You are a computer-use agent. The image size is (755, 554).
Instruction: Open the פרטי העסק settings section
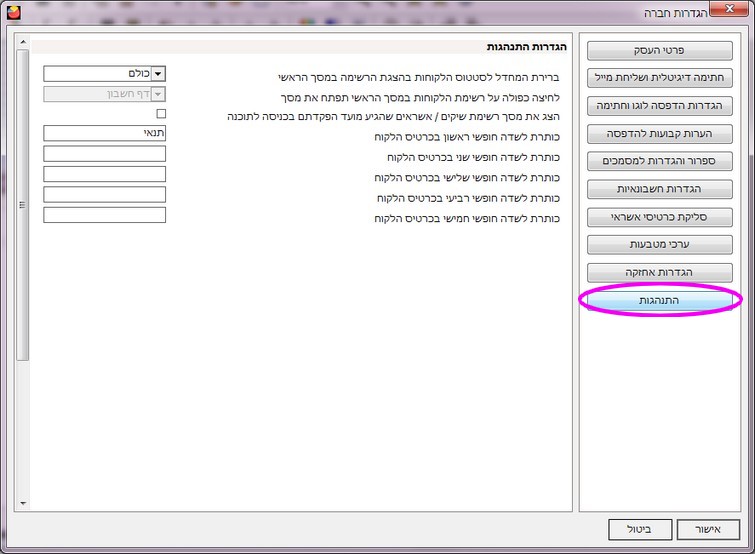659,50
